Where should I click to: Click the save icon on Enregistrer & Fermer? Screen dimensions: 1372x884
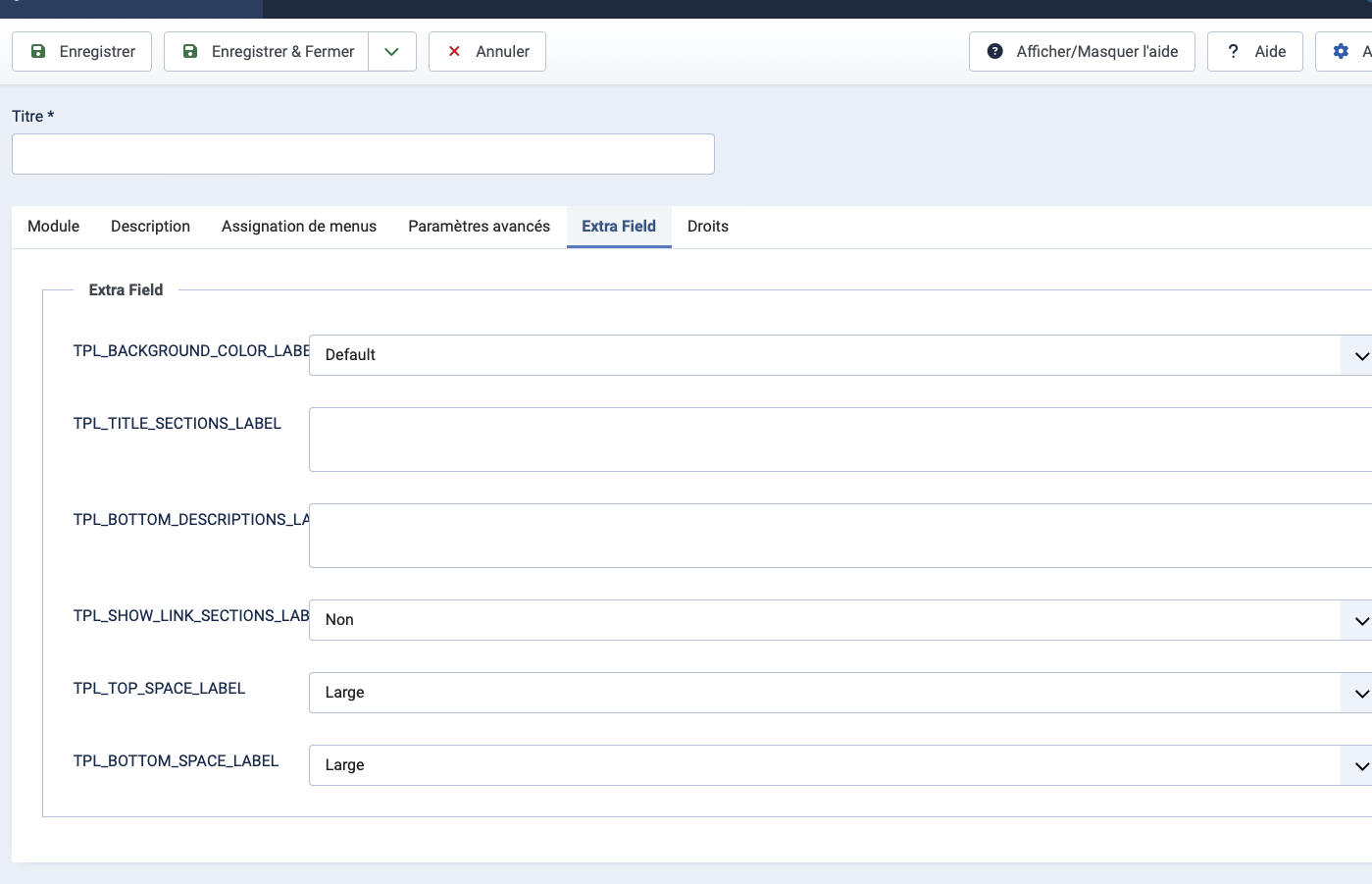pyautogui.click(x=190, y=51)
